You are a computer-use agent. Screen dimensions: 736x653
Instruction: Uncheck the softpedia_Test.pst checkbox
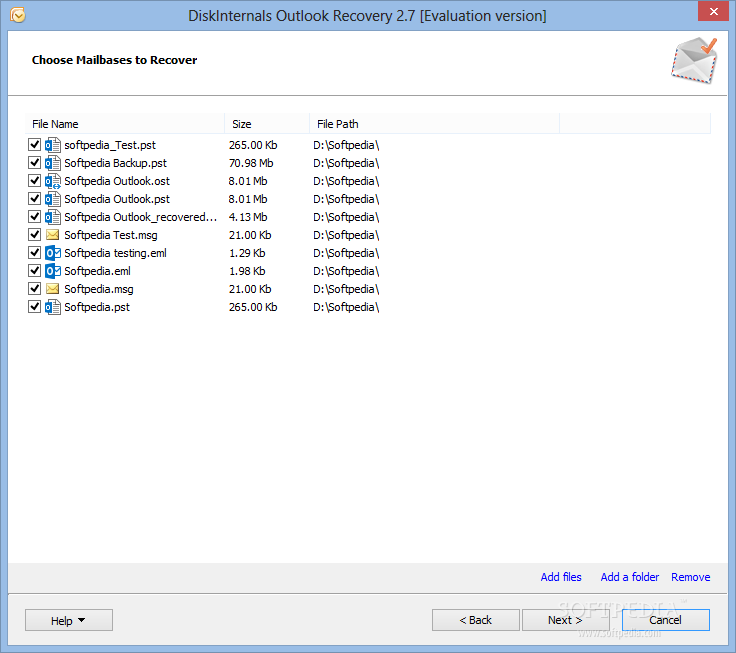pos(34,145)
